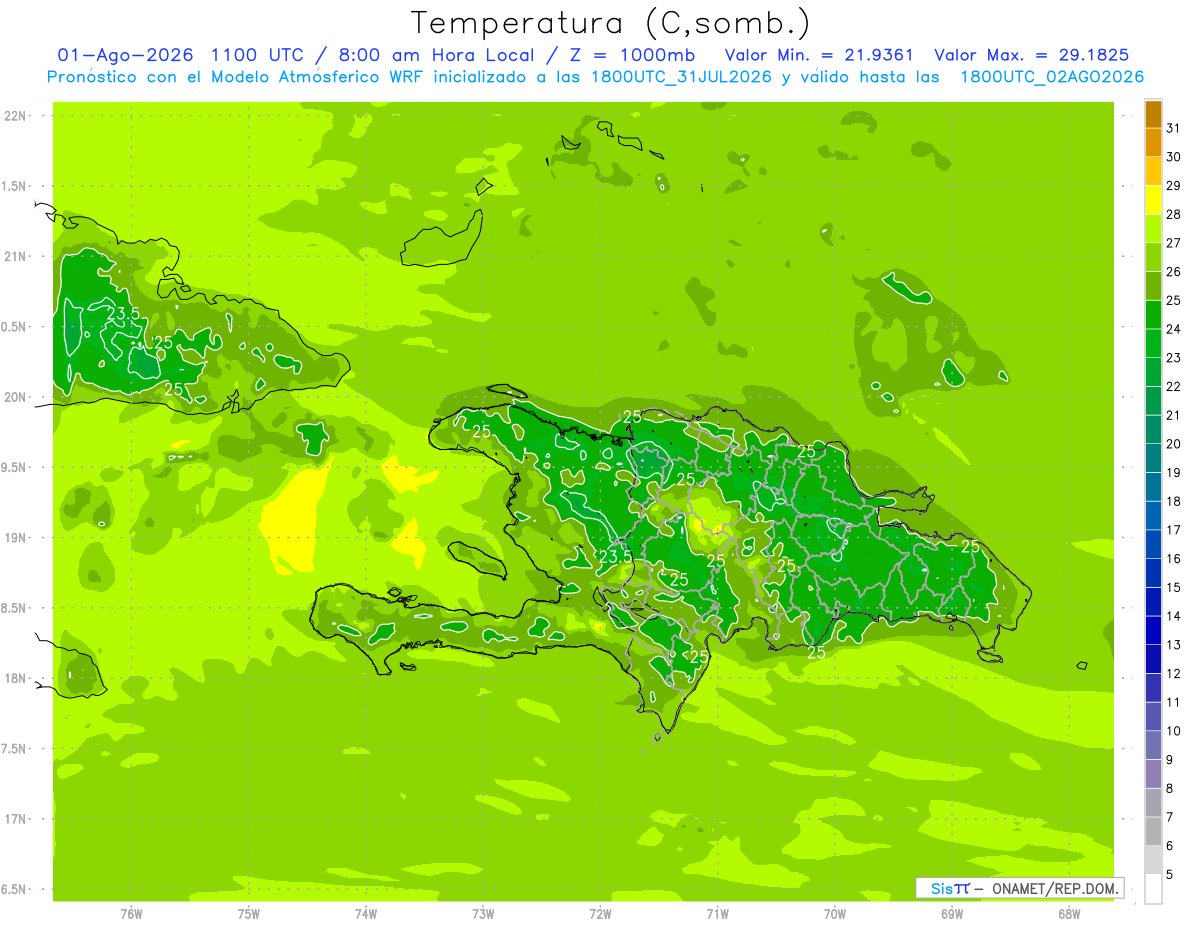This screenshot has height=927, width=1200.
Task: Click the '7.5N' latitude label
Action: [x=14, y=748]
